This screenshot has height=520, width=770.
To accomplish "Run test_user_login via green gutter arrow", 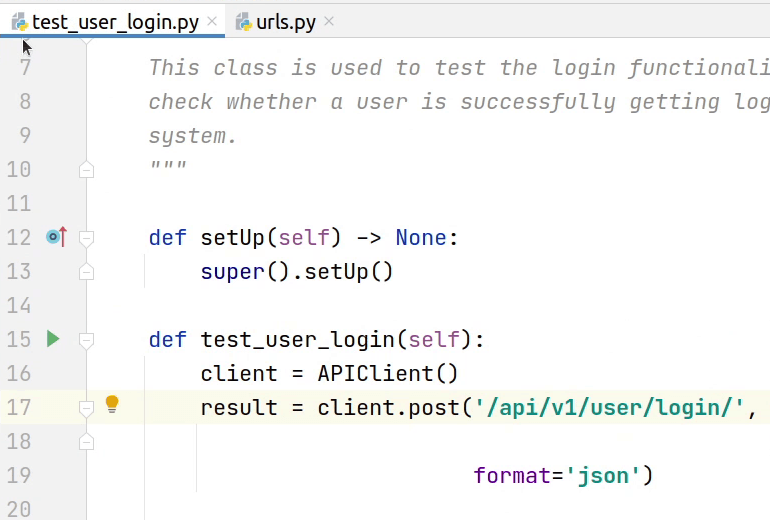I will (x=53, y=339).
